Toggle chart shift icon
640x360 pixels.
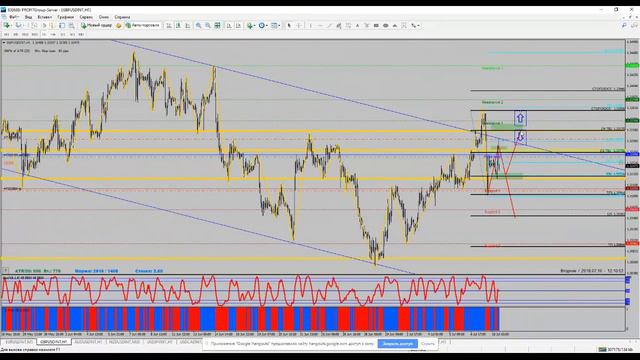238,25
